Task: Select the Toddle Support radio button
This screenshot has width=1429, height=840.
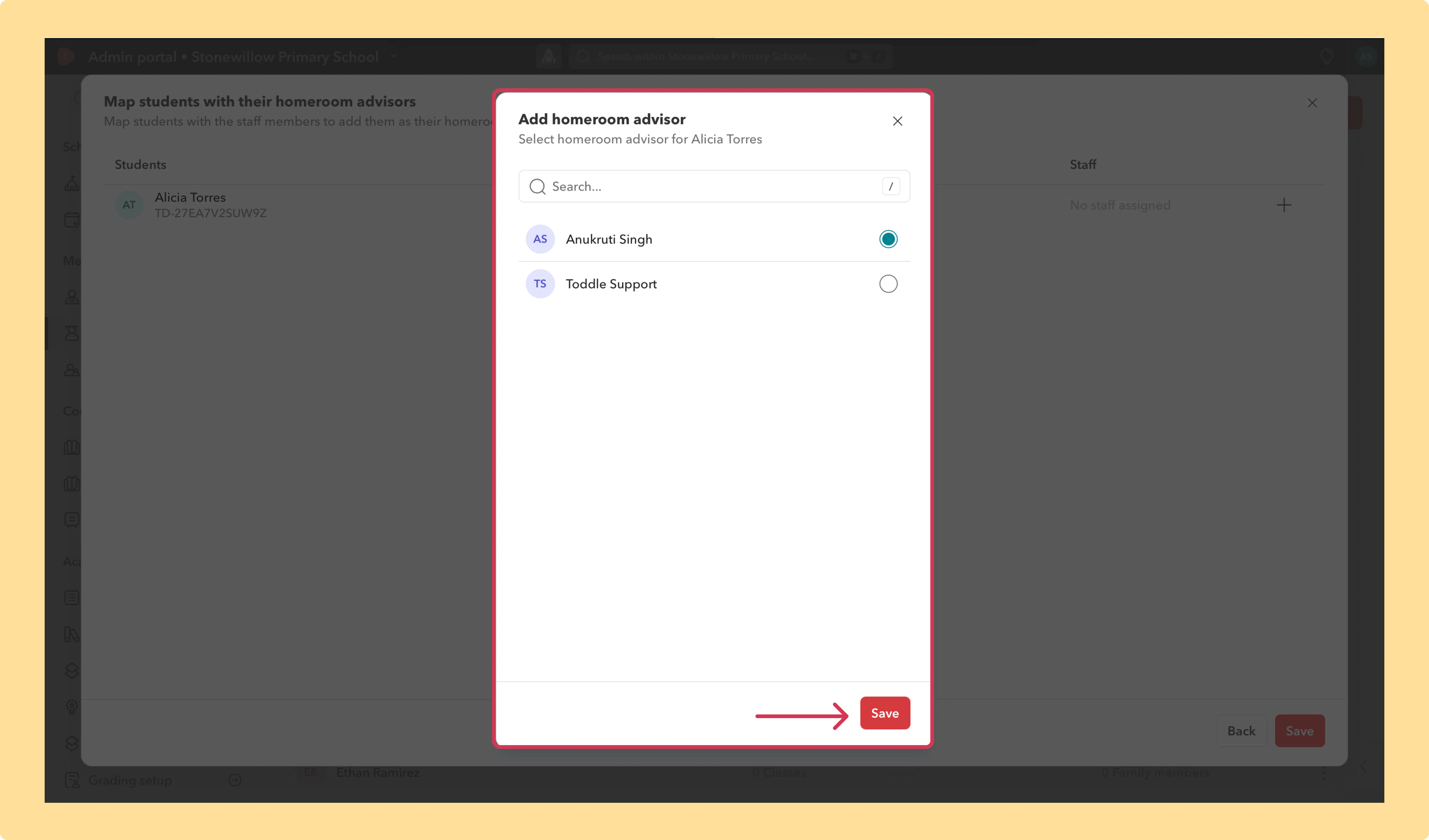Action: click(x=888, y=283)
